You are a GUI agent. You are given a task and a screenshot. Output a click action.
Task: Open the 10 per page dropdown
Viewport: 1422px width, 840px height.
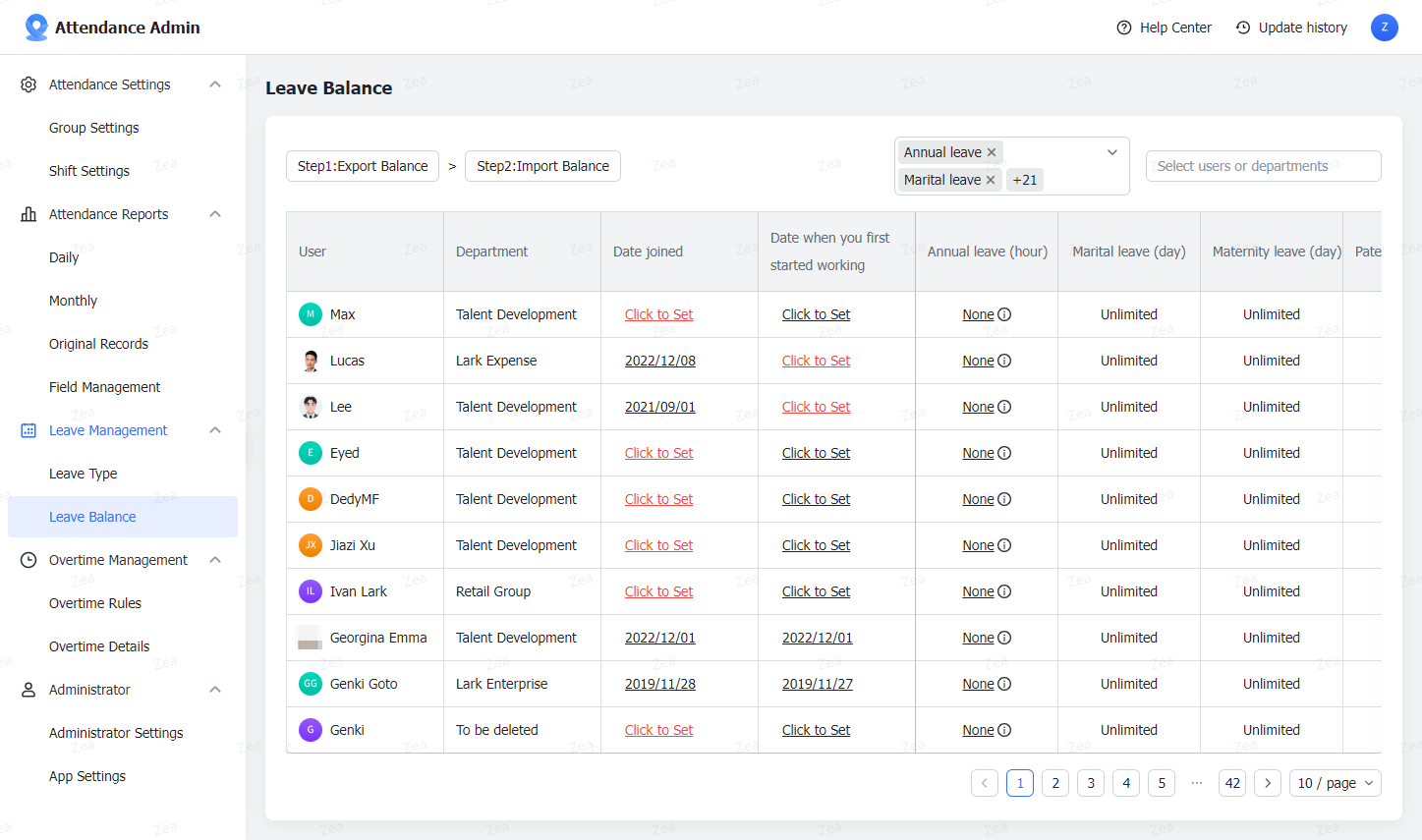pos(1335,783)
